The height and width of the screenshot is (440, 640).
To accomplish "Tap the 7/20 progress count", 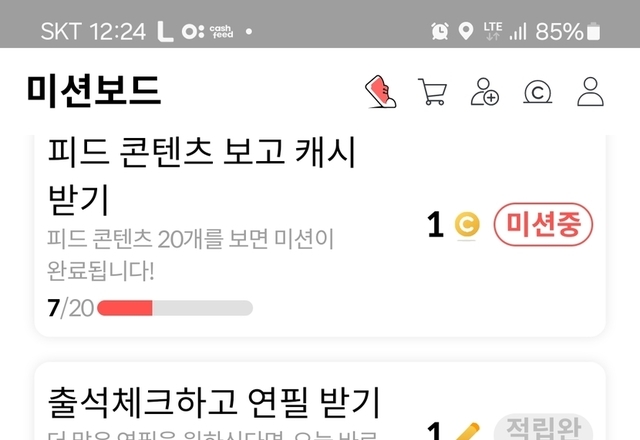I will [x=70, y=308].
